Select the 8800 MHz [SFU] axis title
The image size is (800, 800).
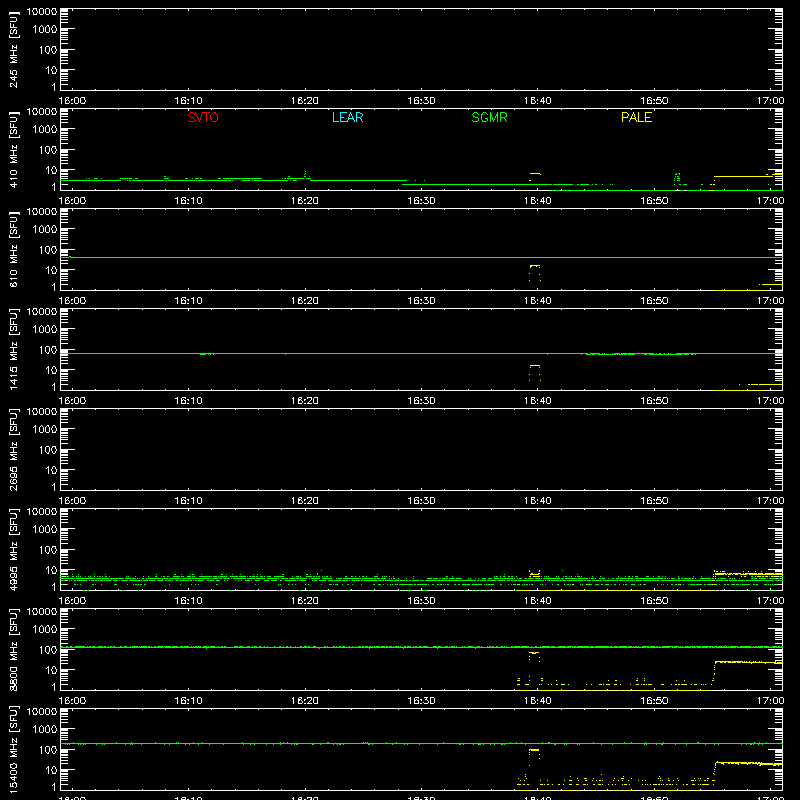[x=13, y=649]
